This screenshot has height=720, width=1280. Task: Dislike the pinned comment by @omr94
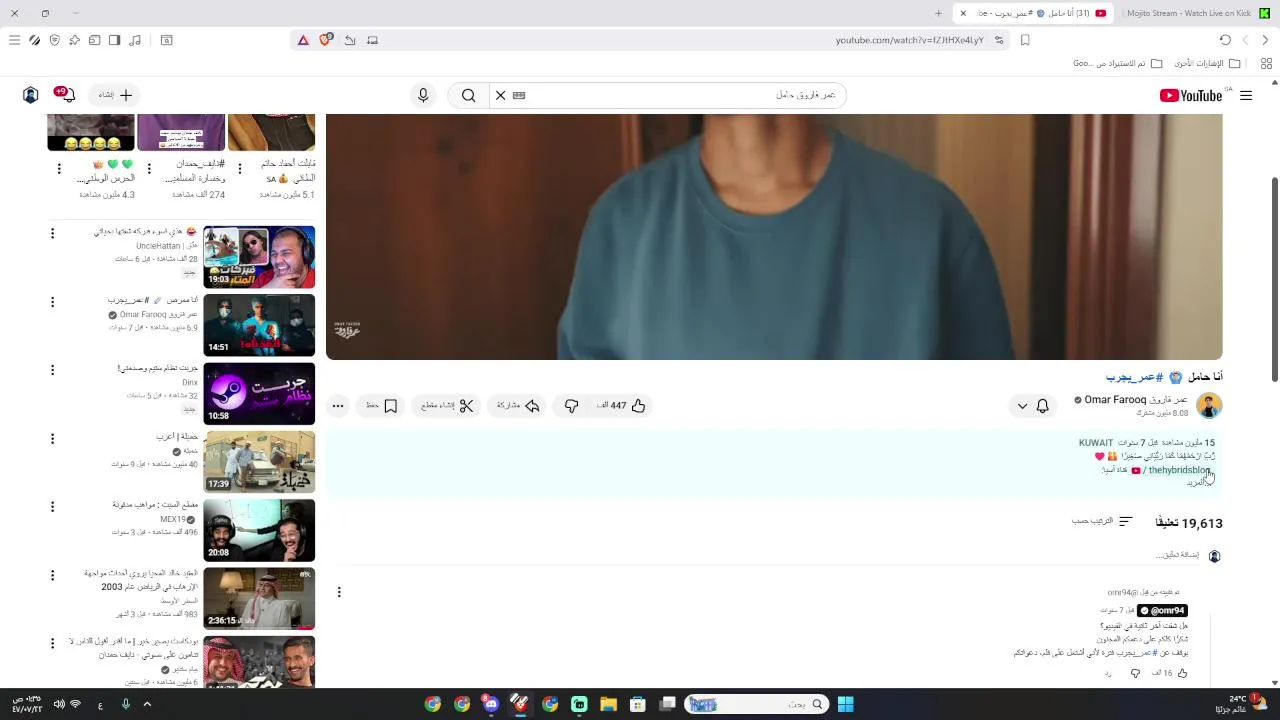point(1135,673)
